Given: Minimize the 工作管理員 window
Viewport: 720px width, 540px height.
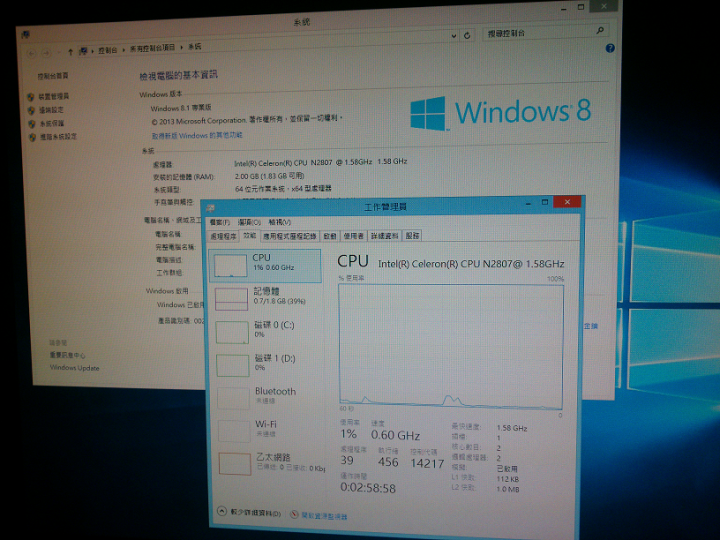Looking at the screenshot, I should (x=528, y=202).
